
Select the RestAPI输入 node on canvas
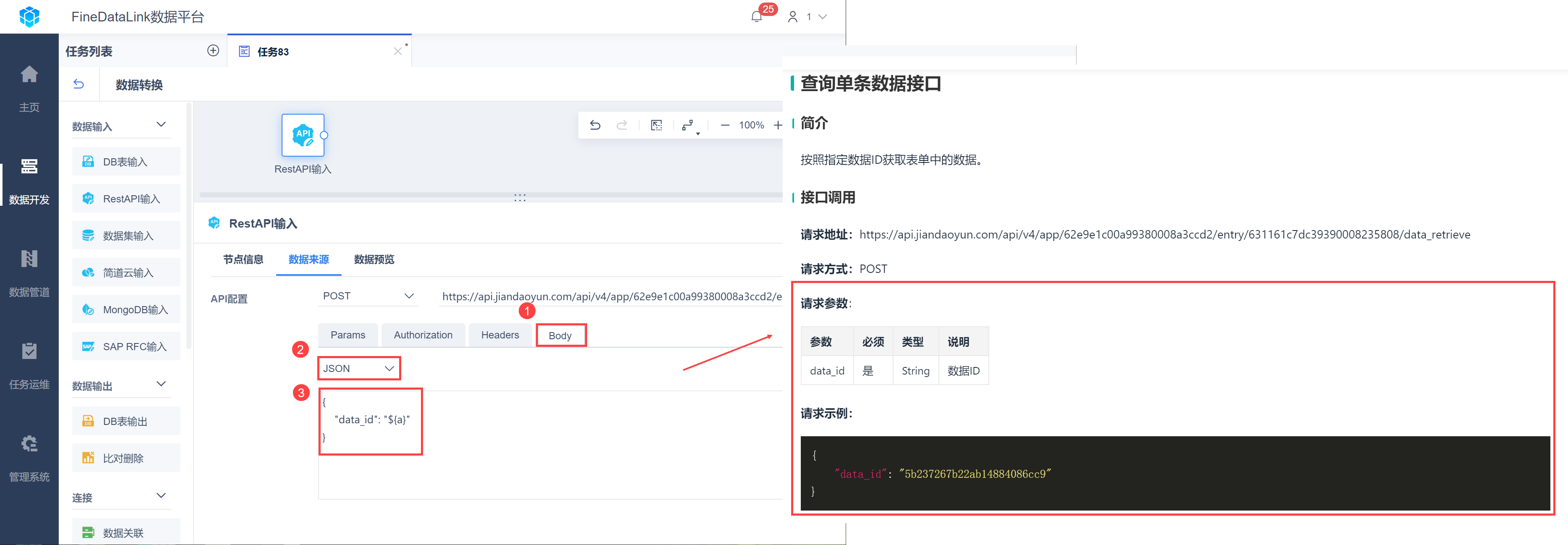click(303, 135)
